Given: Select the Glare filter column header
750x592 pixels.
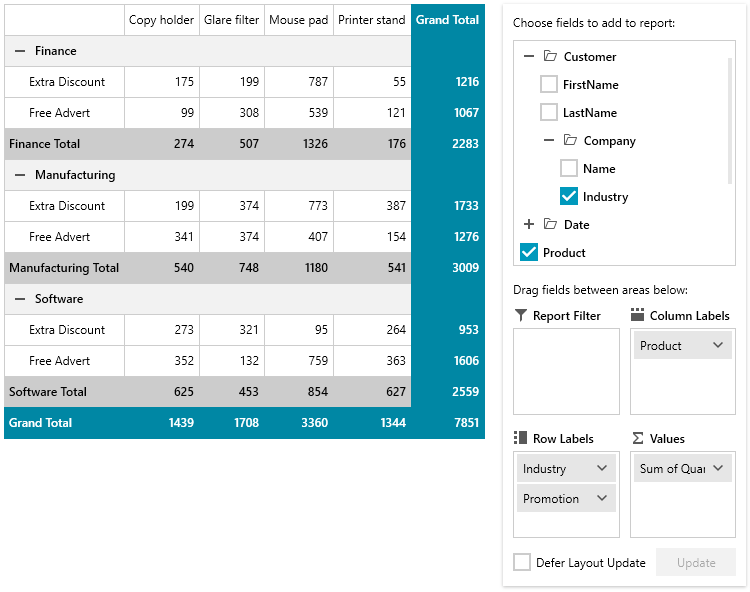Looking at the screenshot, I should (x=232, y=20).
